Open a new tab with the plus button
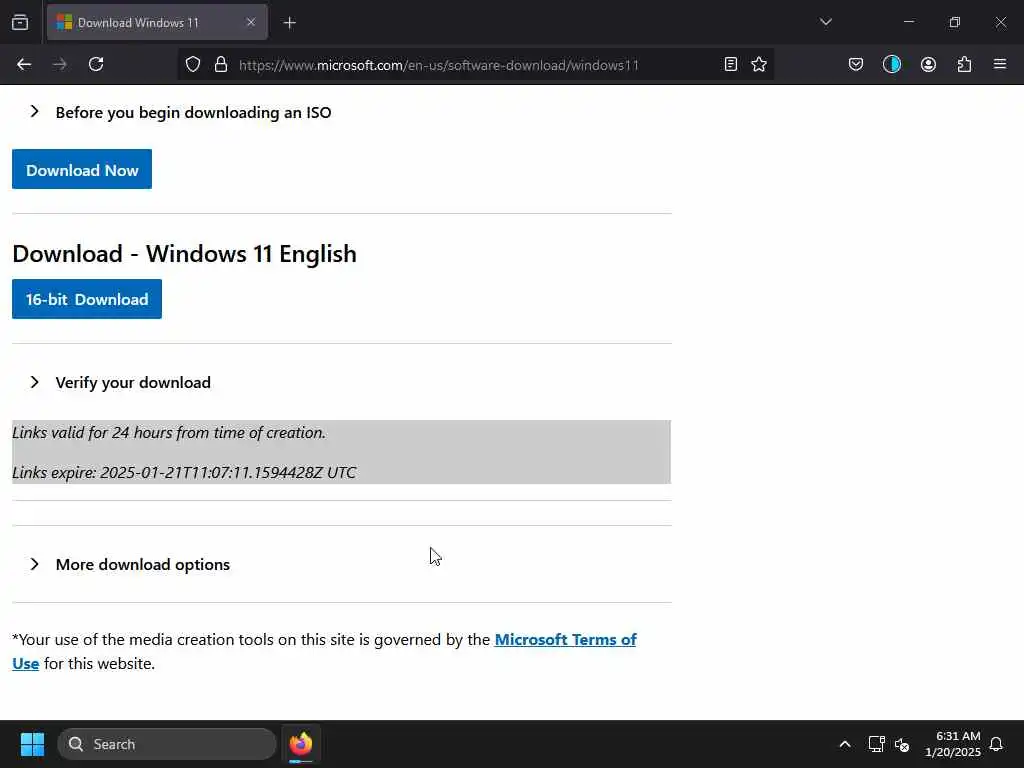 [289, 23]
